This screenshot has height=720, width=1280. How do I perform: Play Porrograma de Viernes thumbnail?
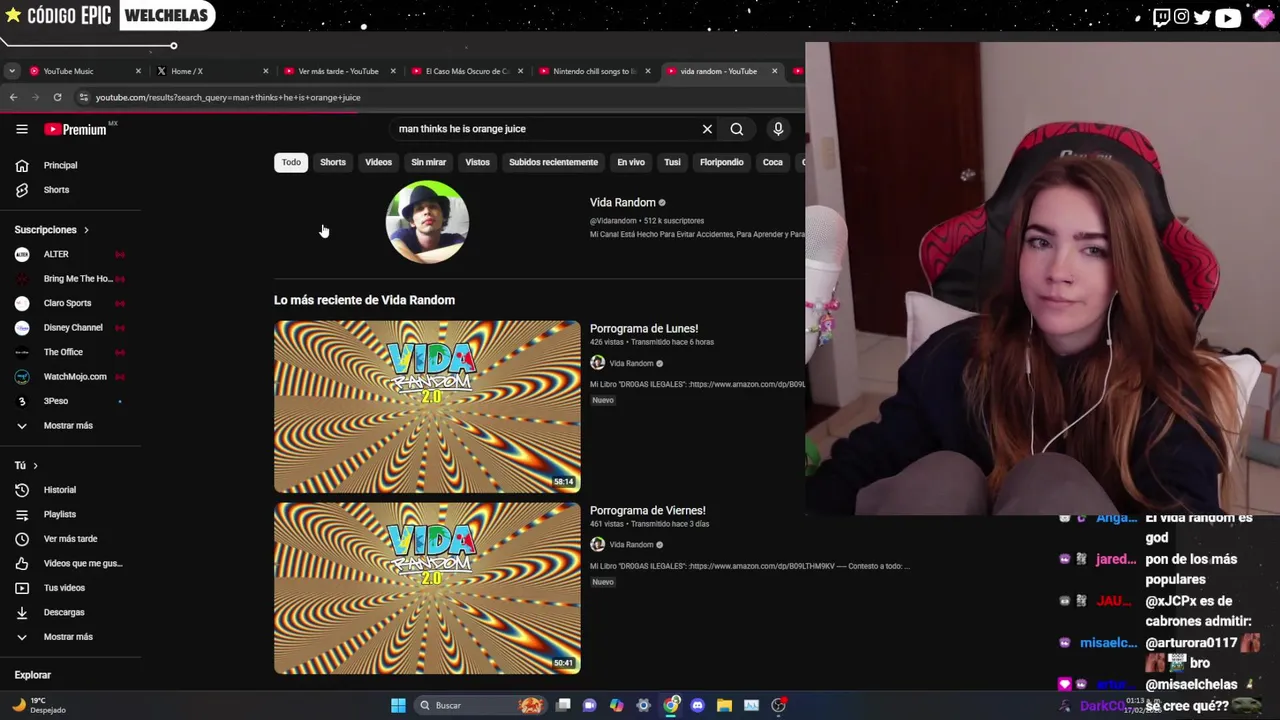coord(427,588)
